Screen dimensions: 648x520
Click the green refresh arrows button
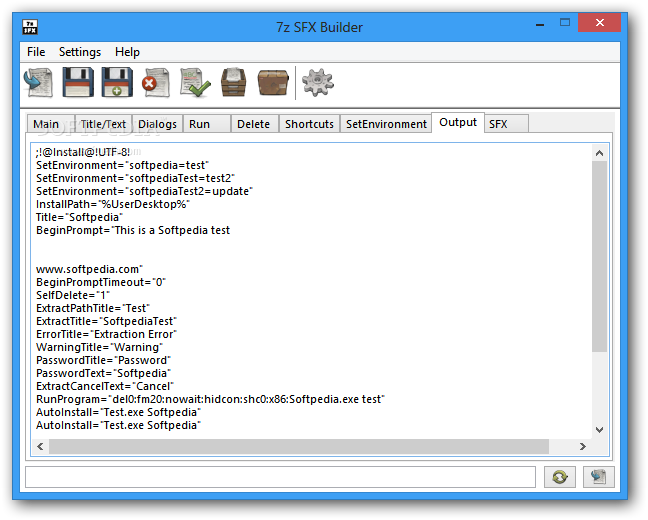coord(560,477)
